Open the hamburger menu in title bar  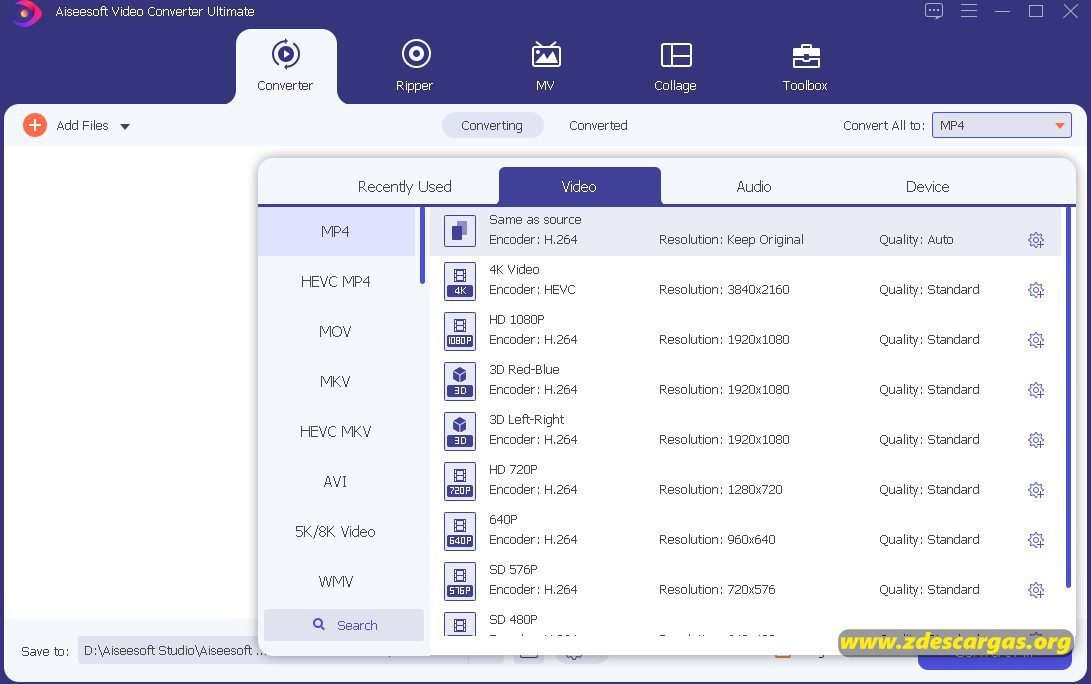969,11
